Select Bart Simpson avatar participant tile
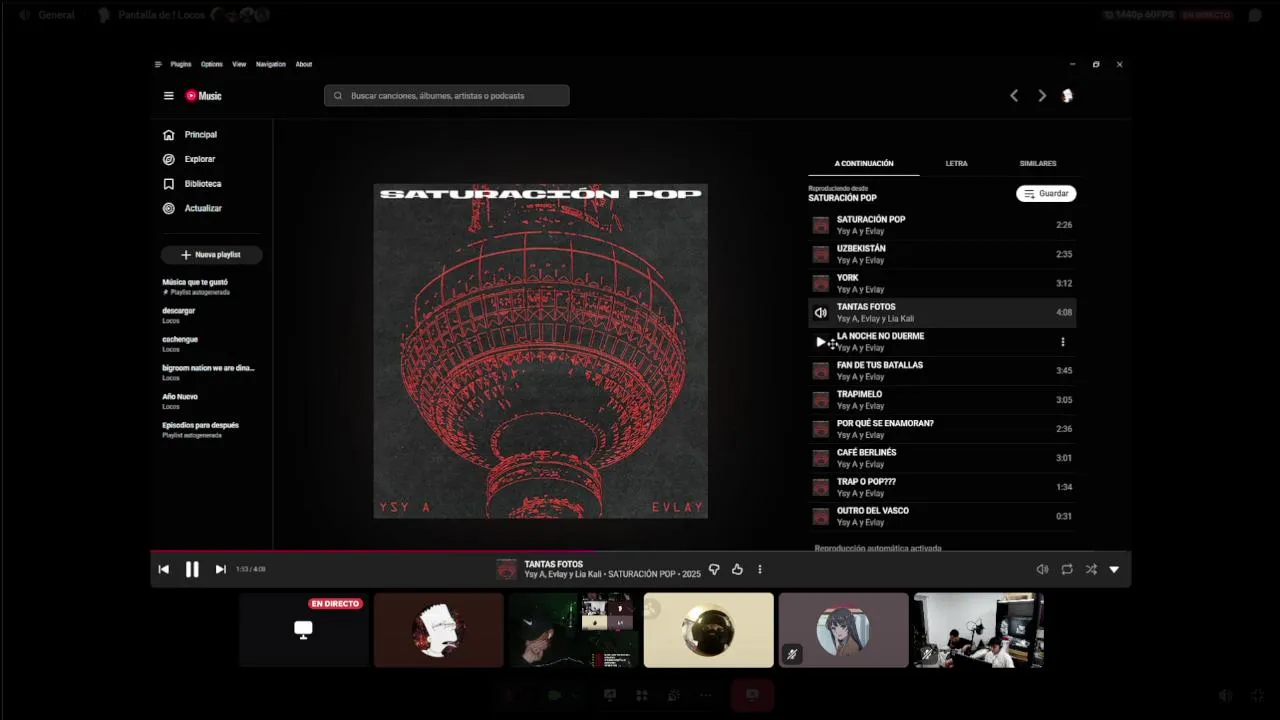Viewport: 1280px width, 720px height. (438, 630)
